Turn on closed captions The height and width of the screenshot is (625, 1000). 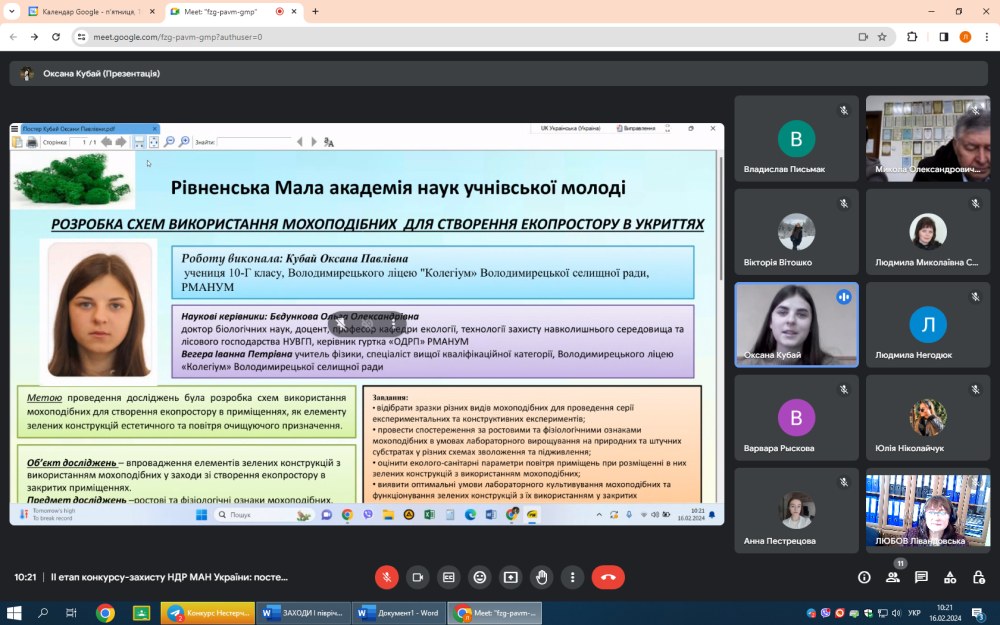[x=449, y=577]
